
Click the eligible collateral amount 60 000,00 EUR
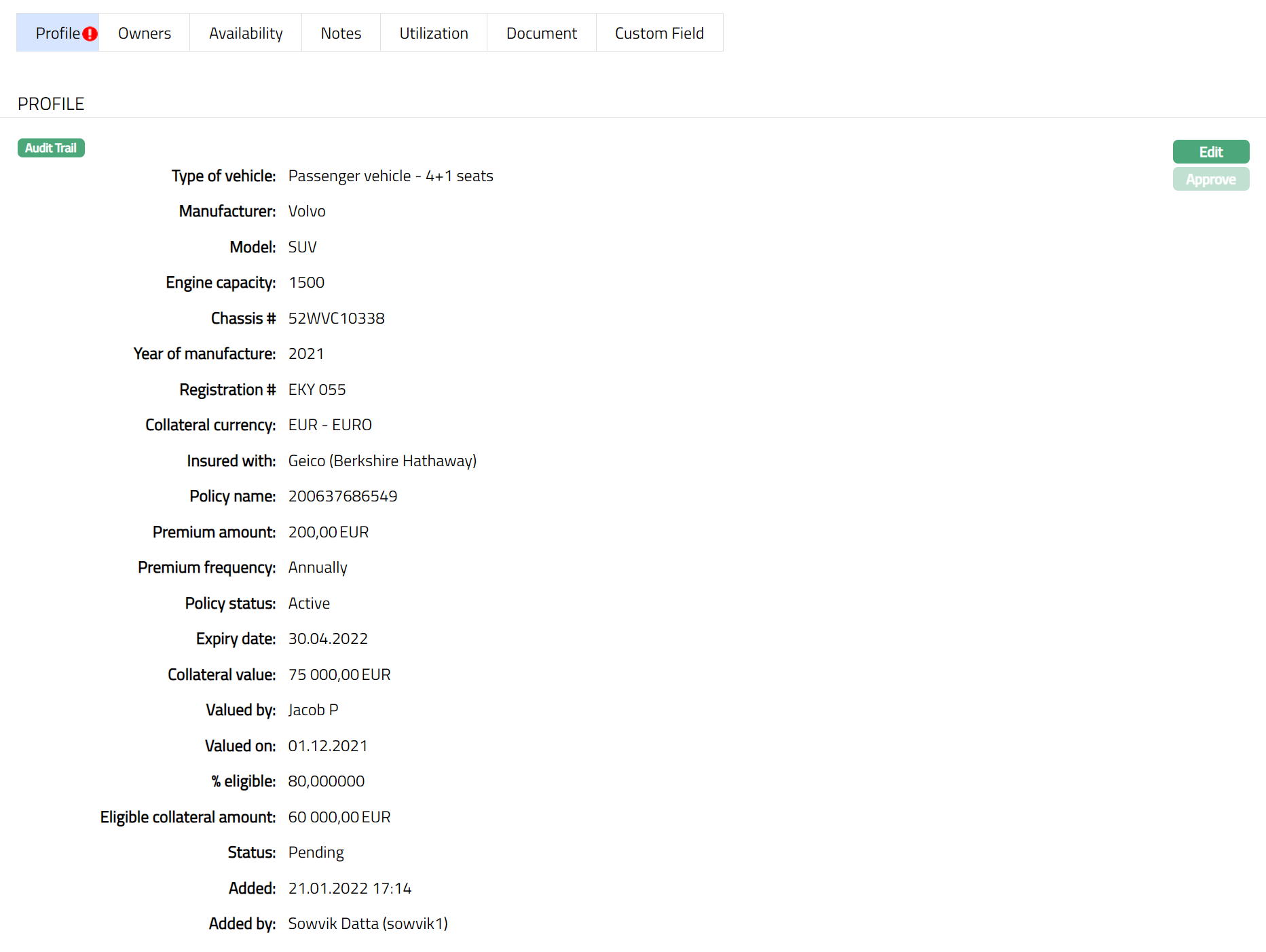339,817
